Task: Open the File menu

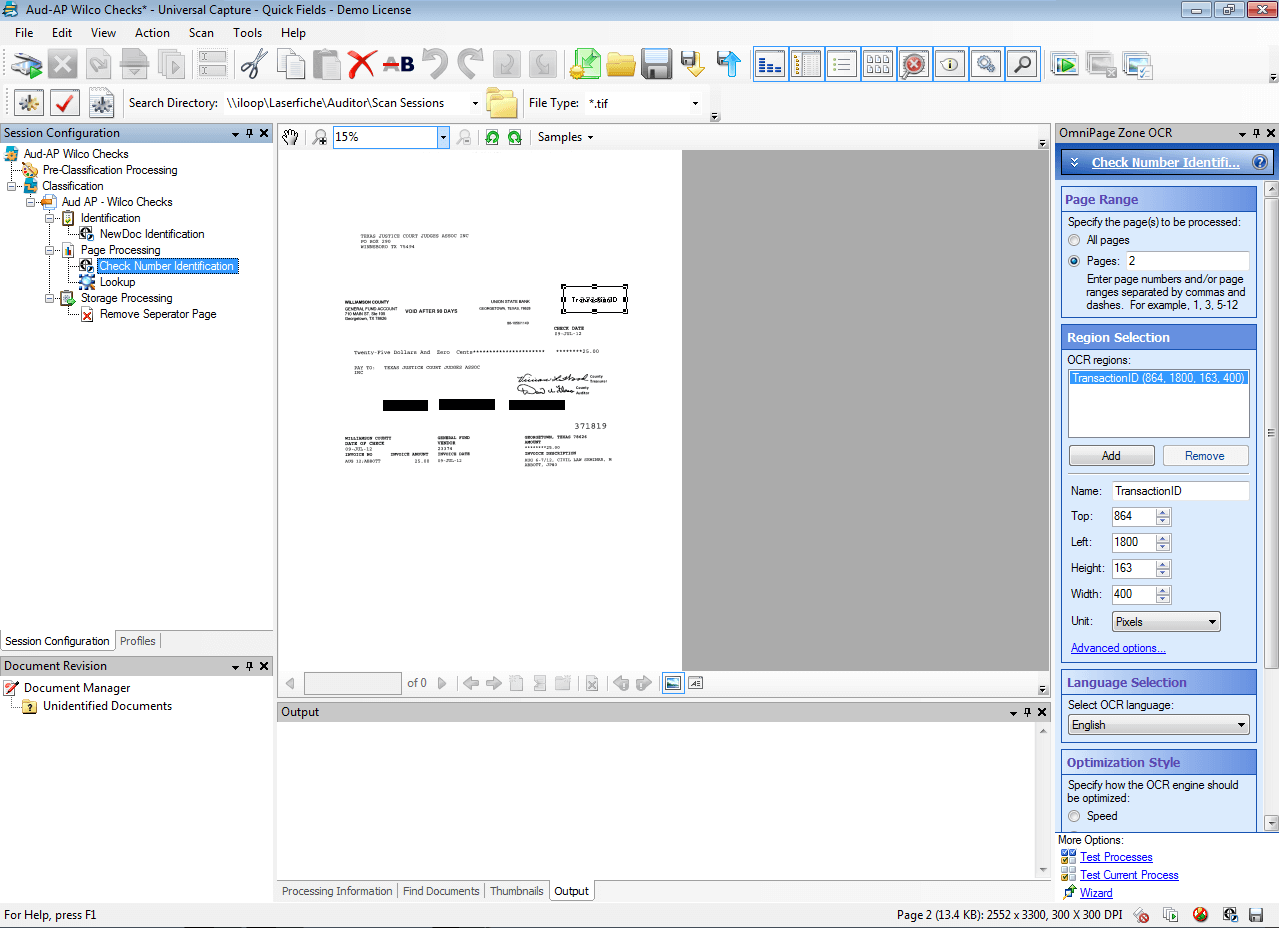Action: pyautogui.click(x=24, y=33)
